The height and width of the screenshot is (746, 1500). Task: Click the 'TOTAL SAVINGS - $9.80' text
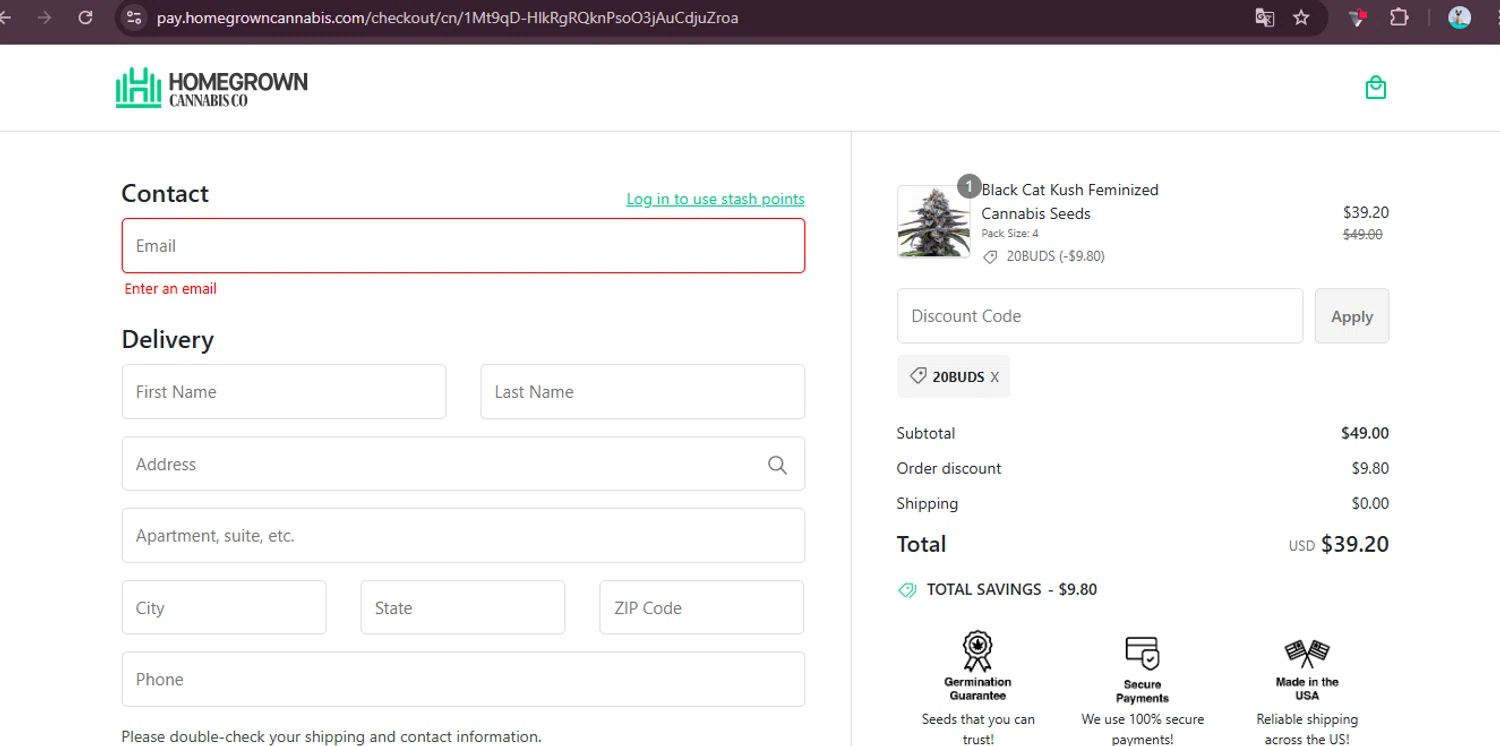tap(1012, 590)
